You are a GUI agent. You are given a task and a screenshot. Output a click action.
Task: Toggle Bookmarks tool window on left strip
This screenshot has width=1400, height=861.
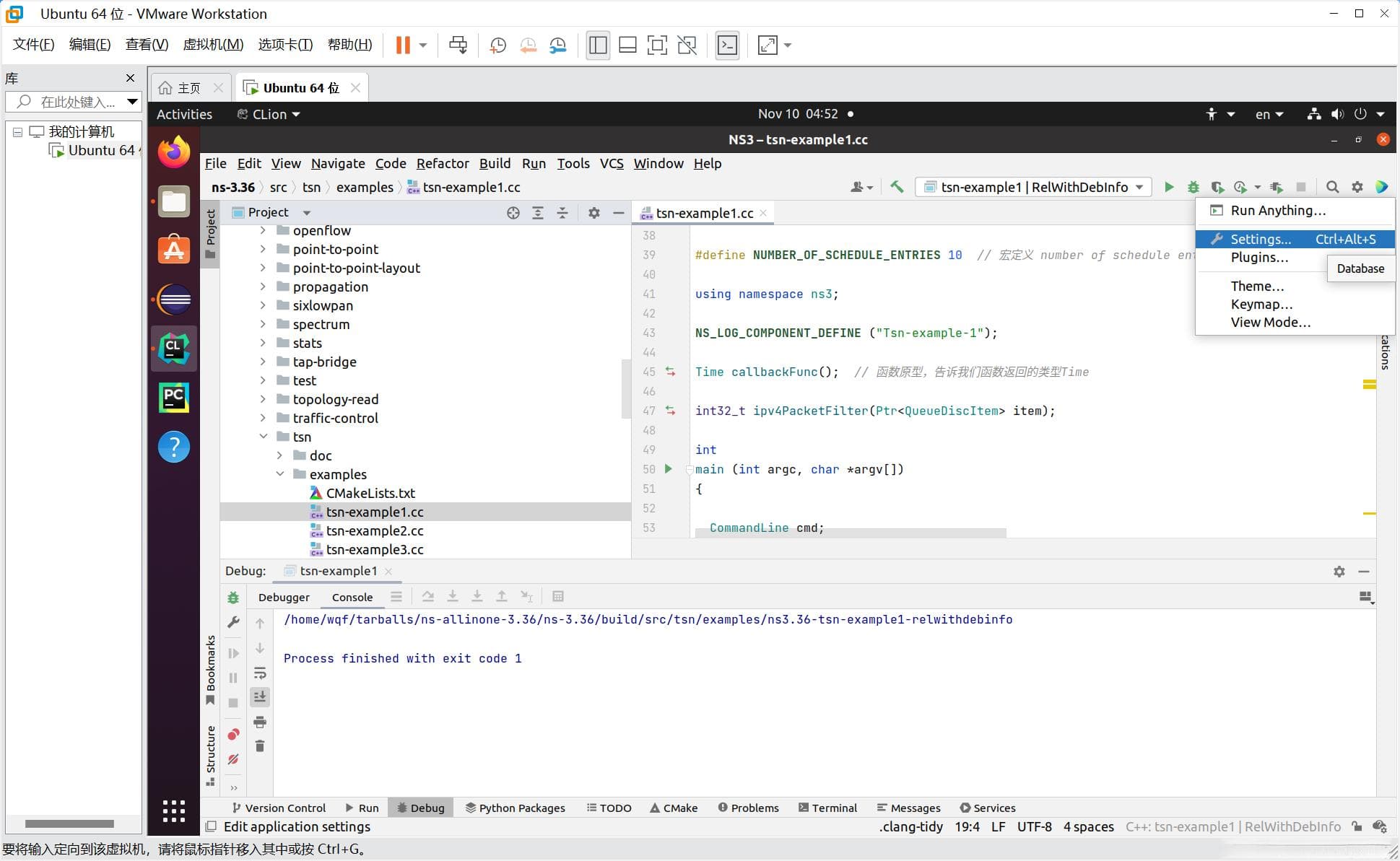(210, 670)
